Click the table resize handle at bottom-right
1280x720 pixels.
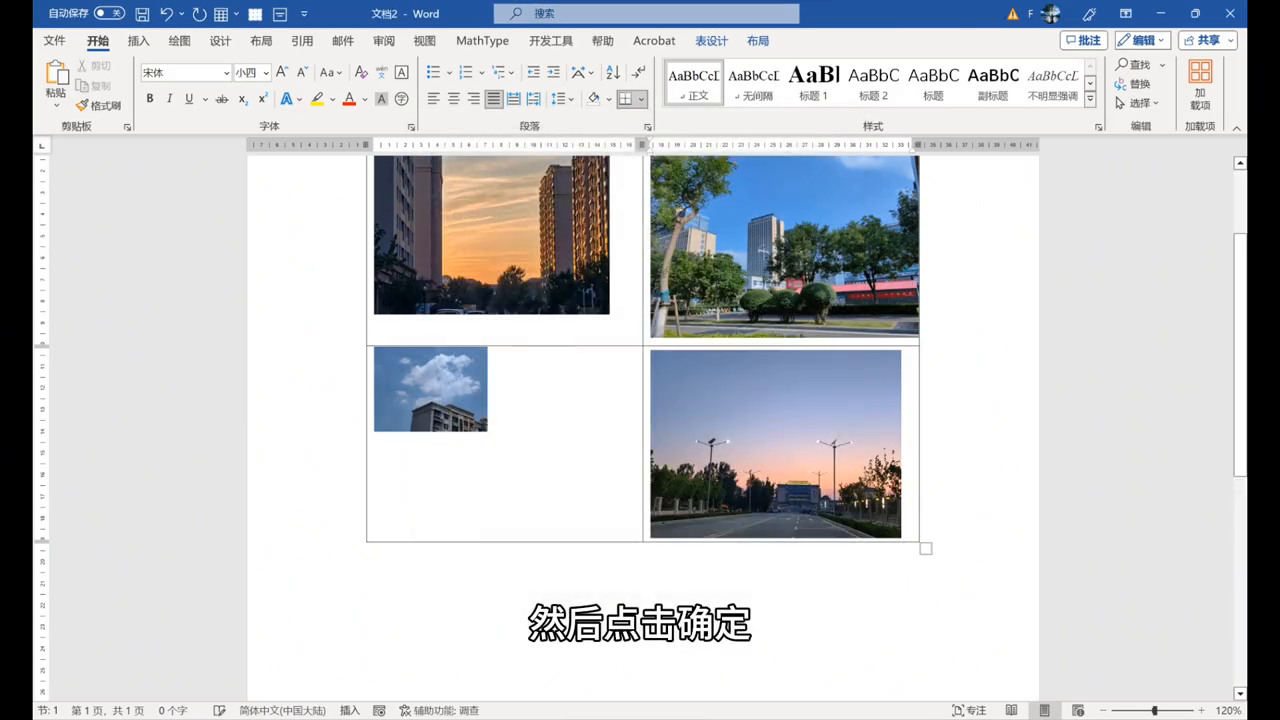click(x=926, y=548)
